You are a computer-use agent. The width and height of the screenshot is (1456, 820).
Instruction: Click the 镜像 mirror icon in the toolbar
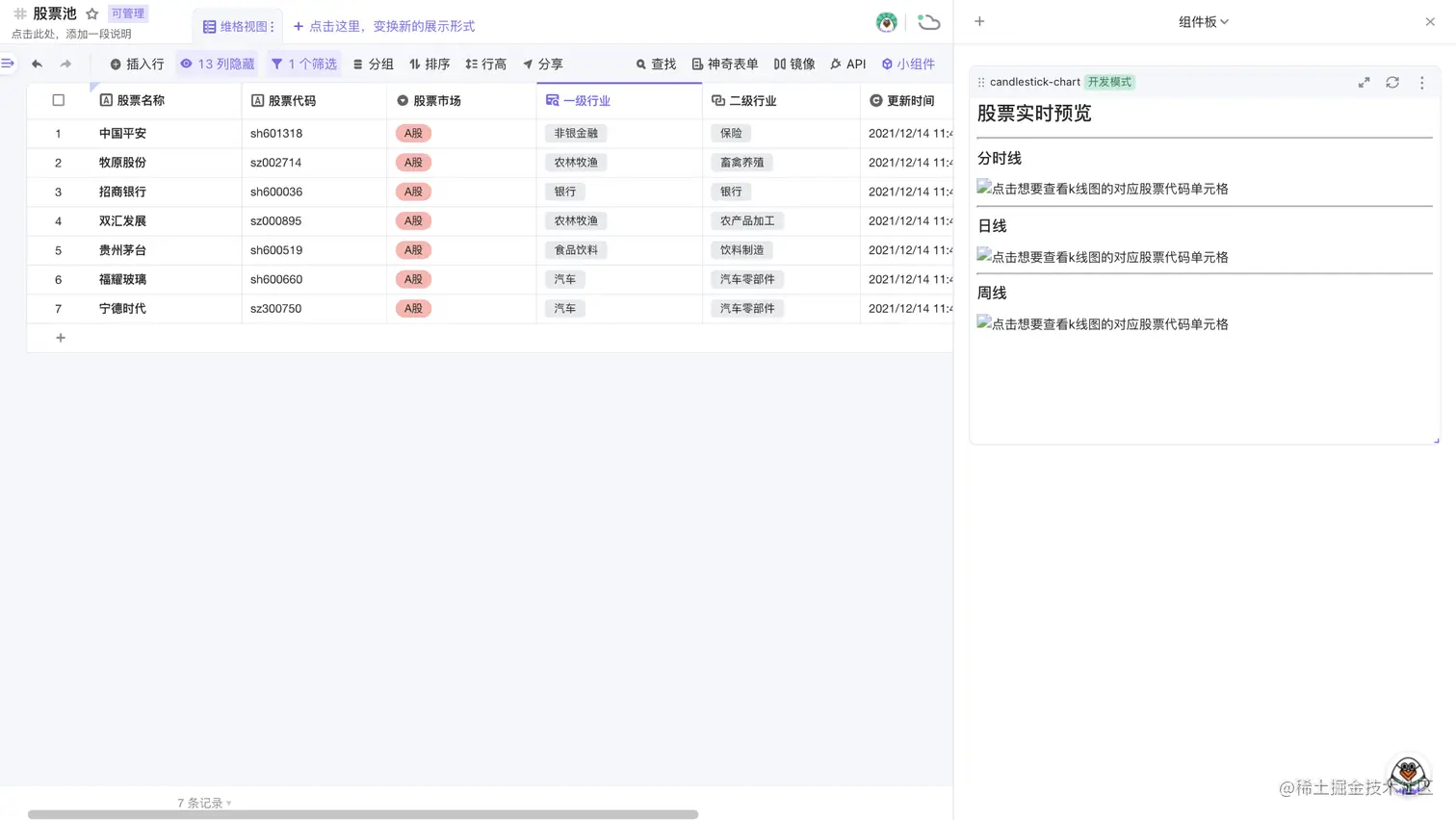(795, 64)
